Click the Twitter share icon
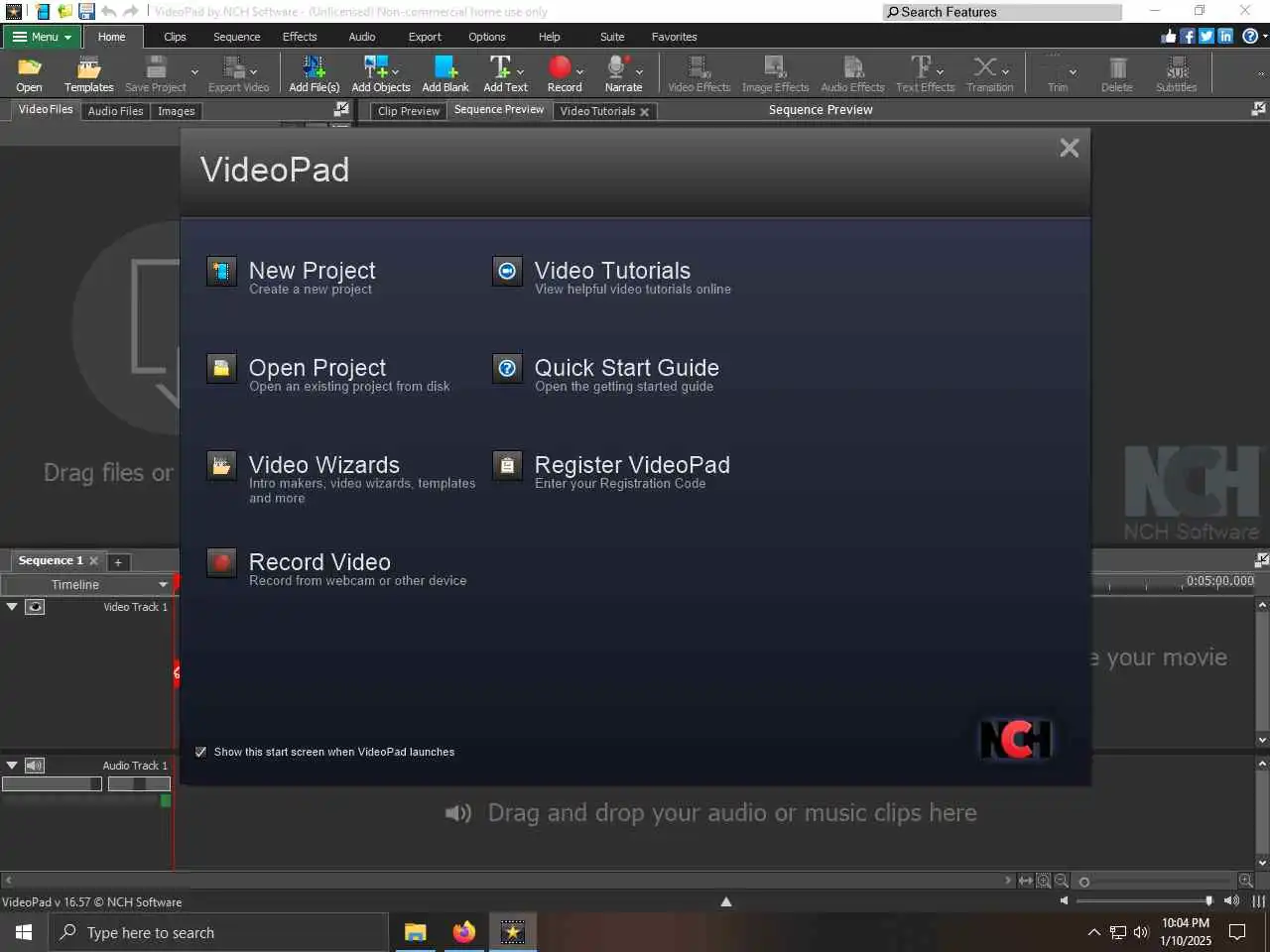 coord(1206,36)
